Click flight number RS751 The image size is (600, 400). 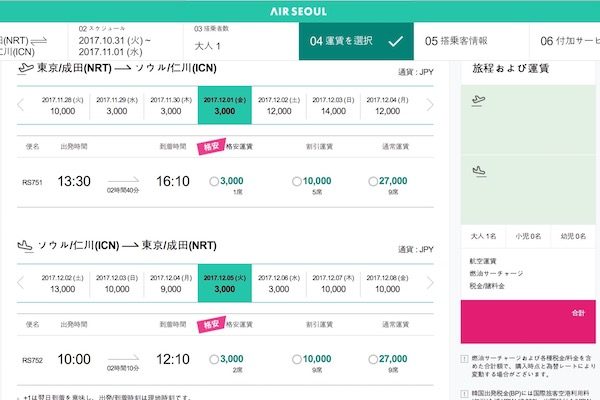(32, 183)
